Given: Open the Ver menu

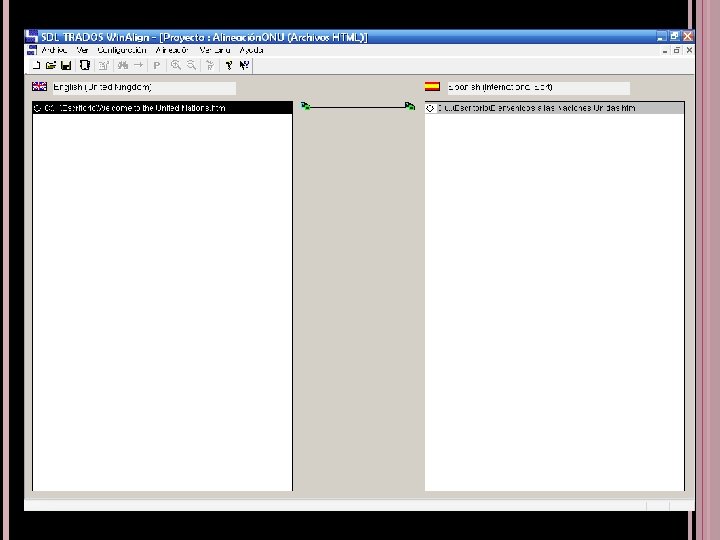Looking at the screenshot, I should click(82, 50).
